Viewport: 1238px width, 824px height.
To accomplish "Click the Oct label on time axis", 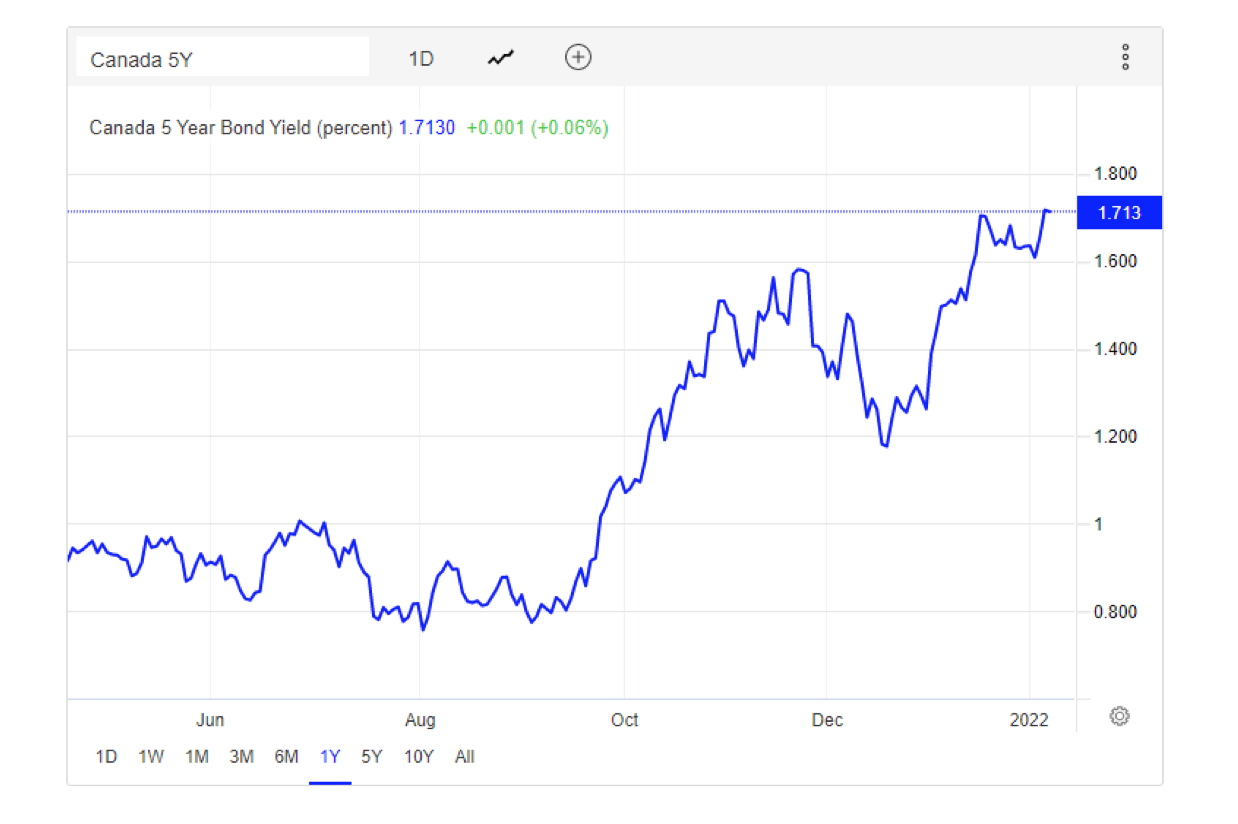I will pyautogui.click(x=625, y=720).
